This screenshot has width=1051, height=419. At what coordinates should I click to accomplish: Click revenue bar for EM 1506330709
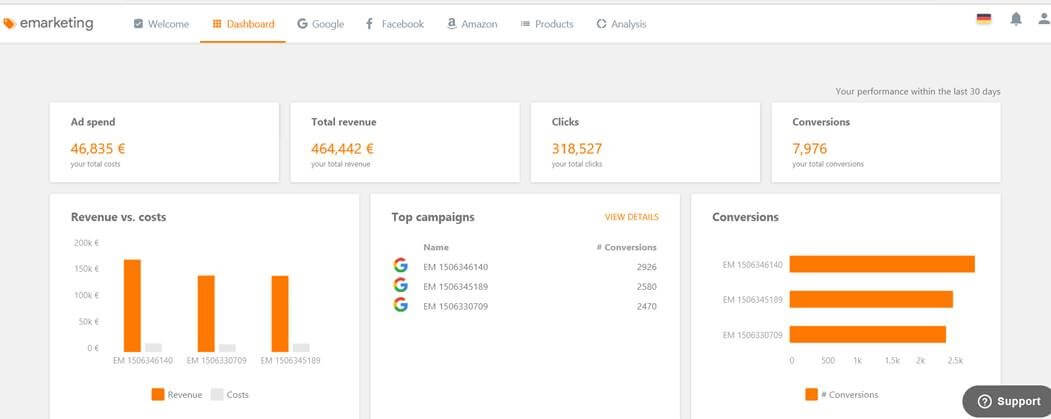point(206,314)
